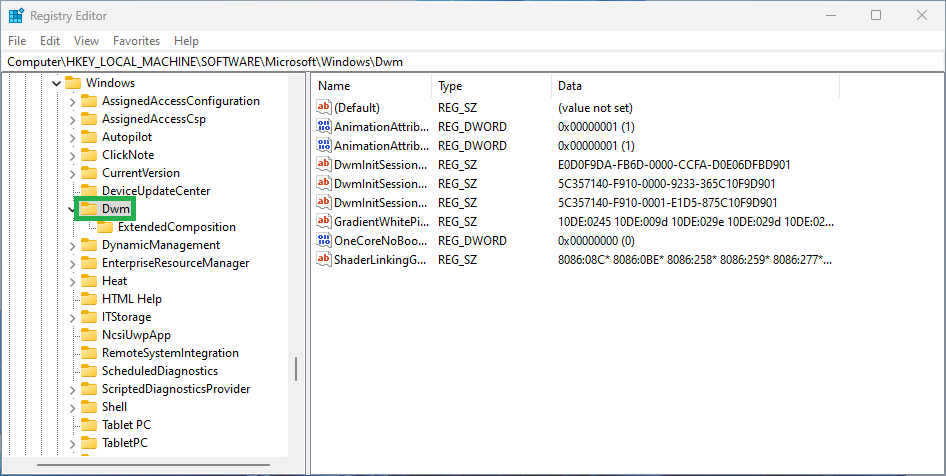This screenshot has width=946, height=476.
Task: Expand the DynamicManagement key
Action: pos(72,246)
